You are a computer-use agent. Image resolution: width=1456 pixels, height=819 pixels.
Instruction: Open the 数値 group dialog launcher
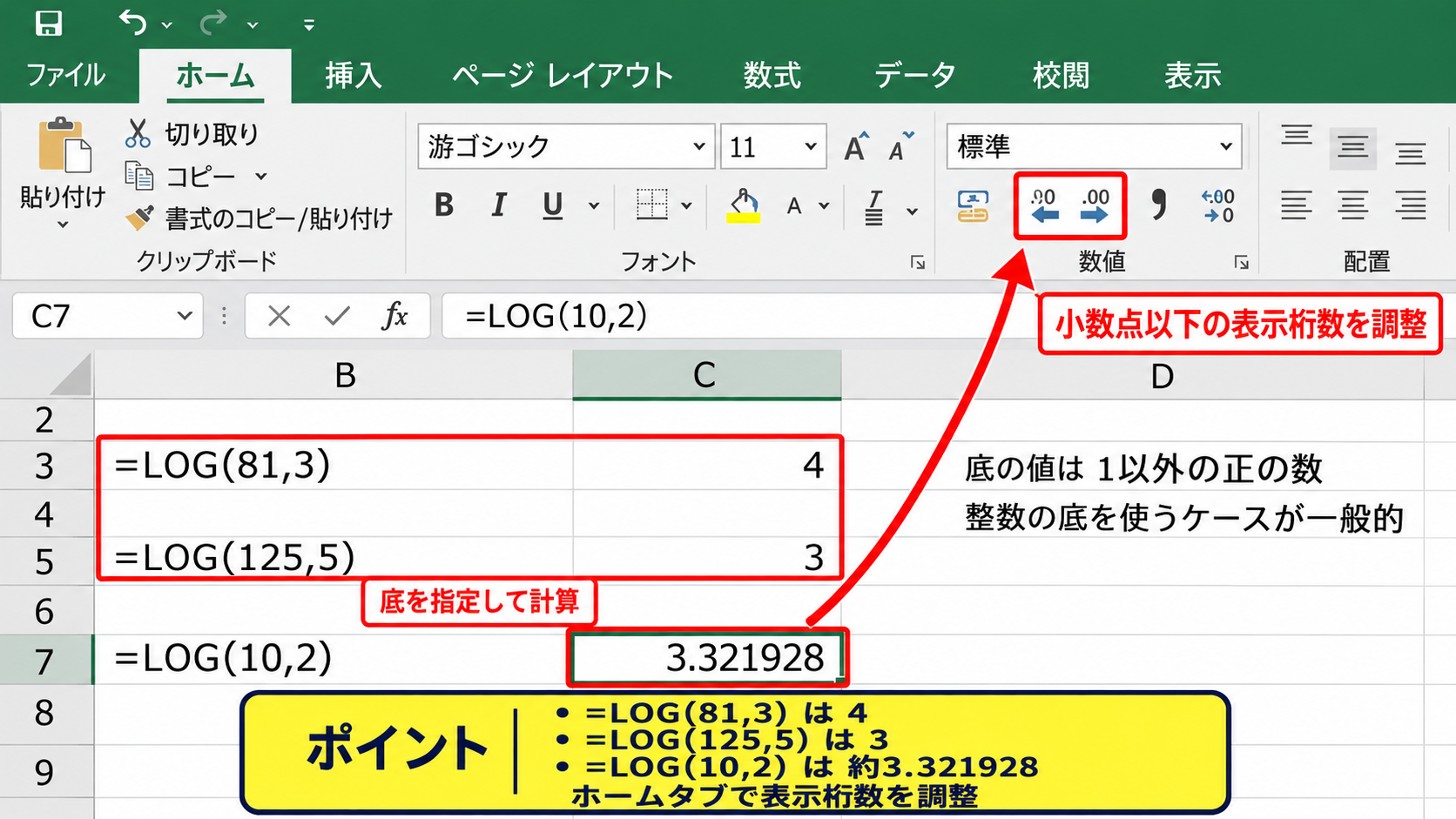coord(1242,262)
